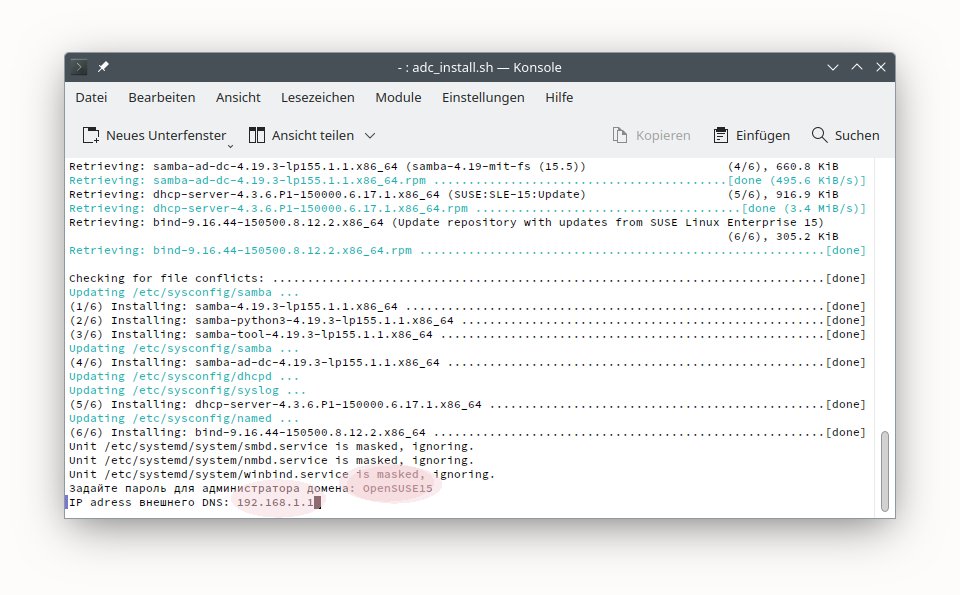This screenshot has height=595, width=960.
Task: Open the Module menu
Action: click(398, 97)
